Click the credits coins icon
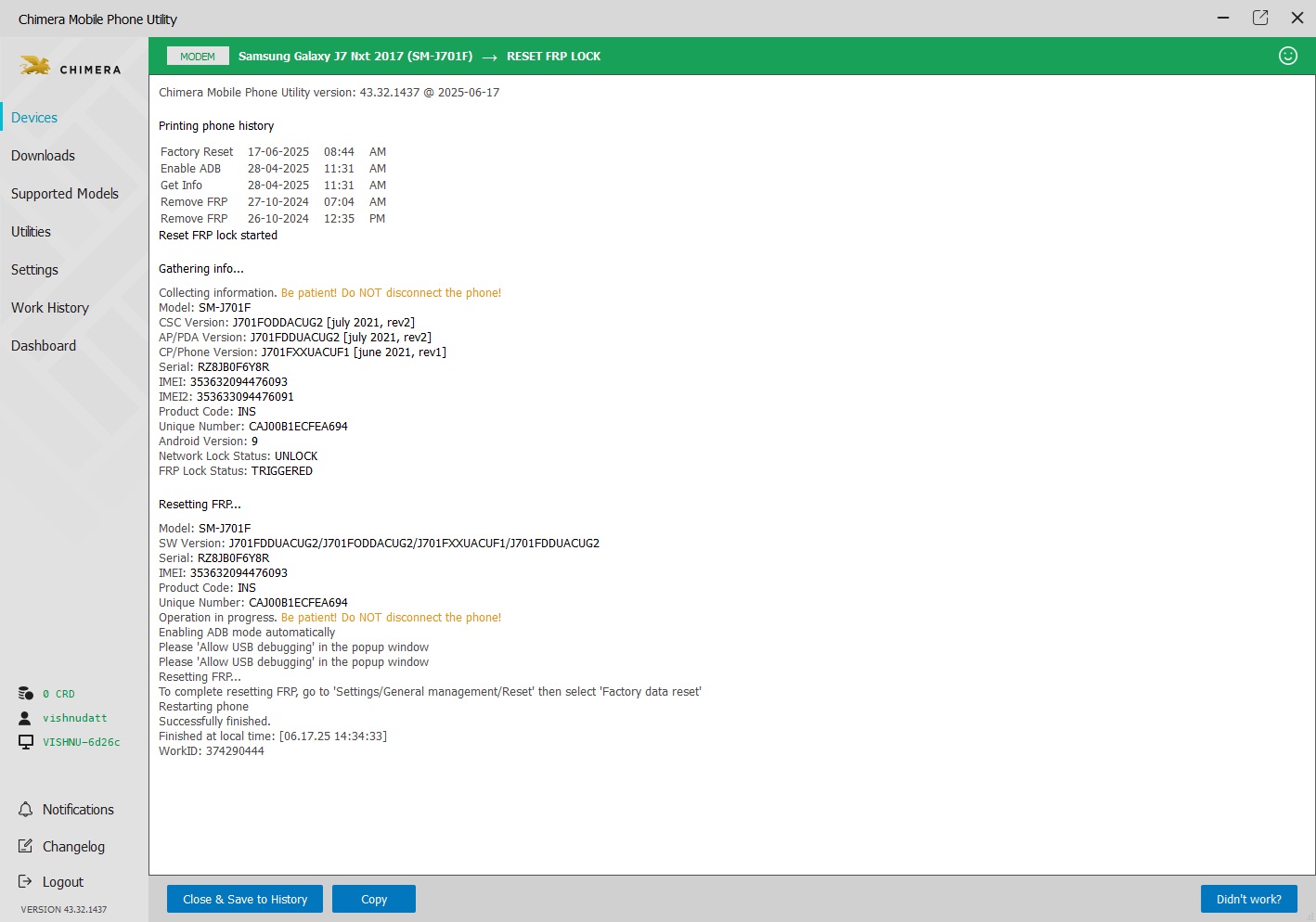The image size is (1316, 922). [26, 694]
